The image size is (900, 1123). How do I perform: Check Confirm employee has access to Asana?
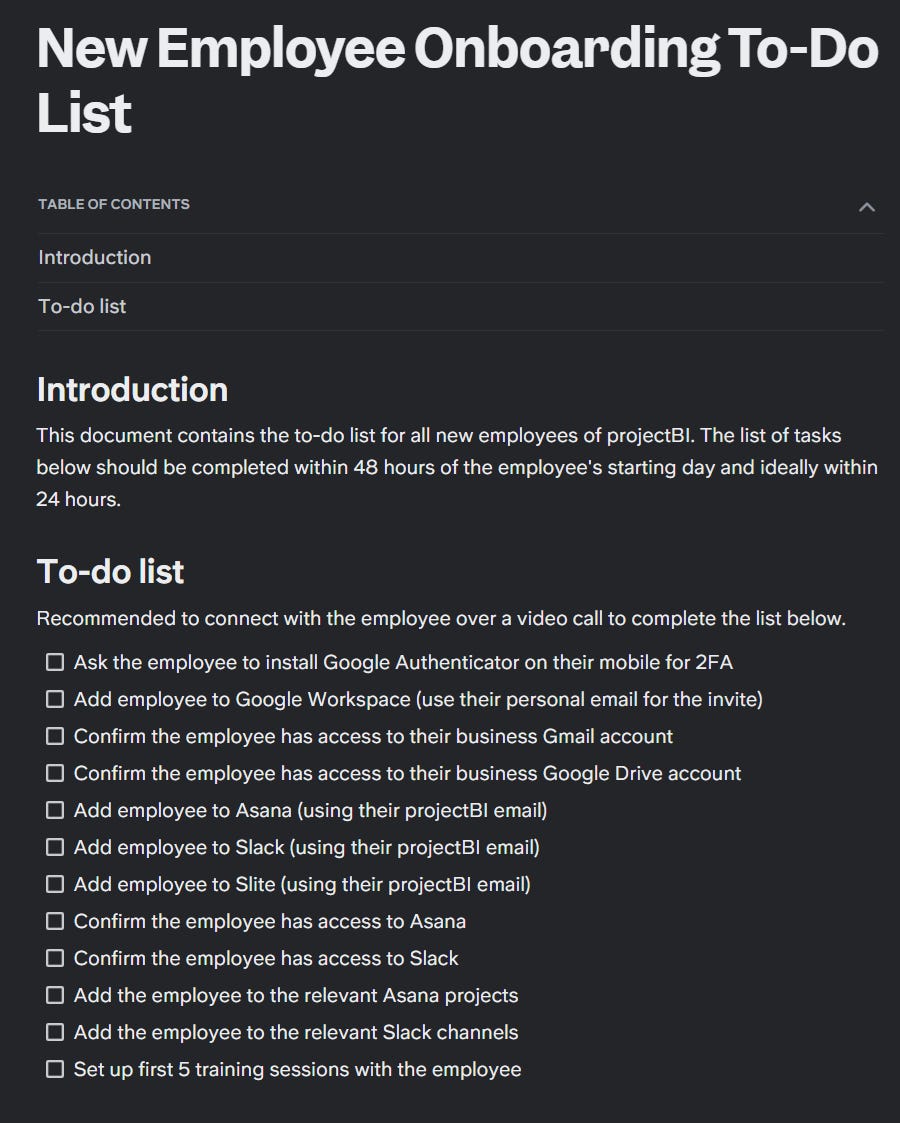(55, 921)
